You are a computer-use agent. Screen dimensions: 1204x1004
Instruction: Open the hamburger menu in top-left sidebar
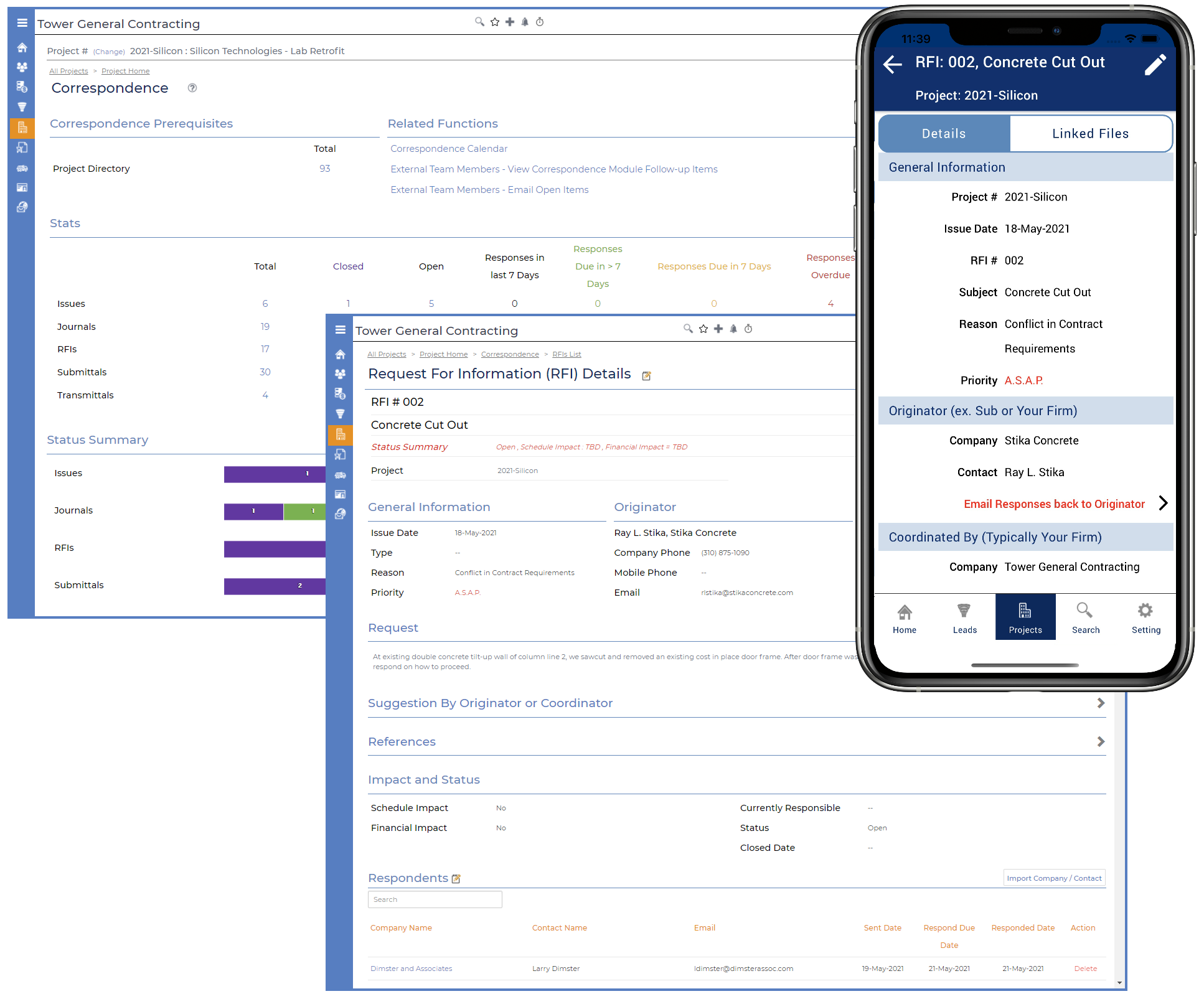point(22,23)
